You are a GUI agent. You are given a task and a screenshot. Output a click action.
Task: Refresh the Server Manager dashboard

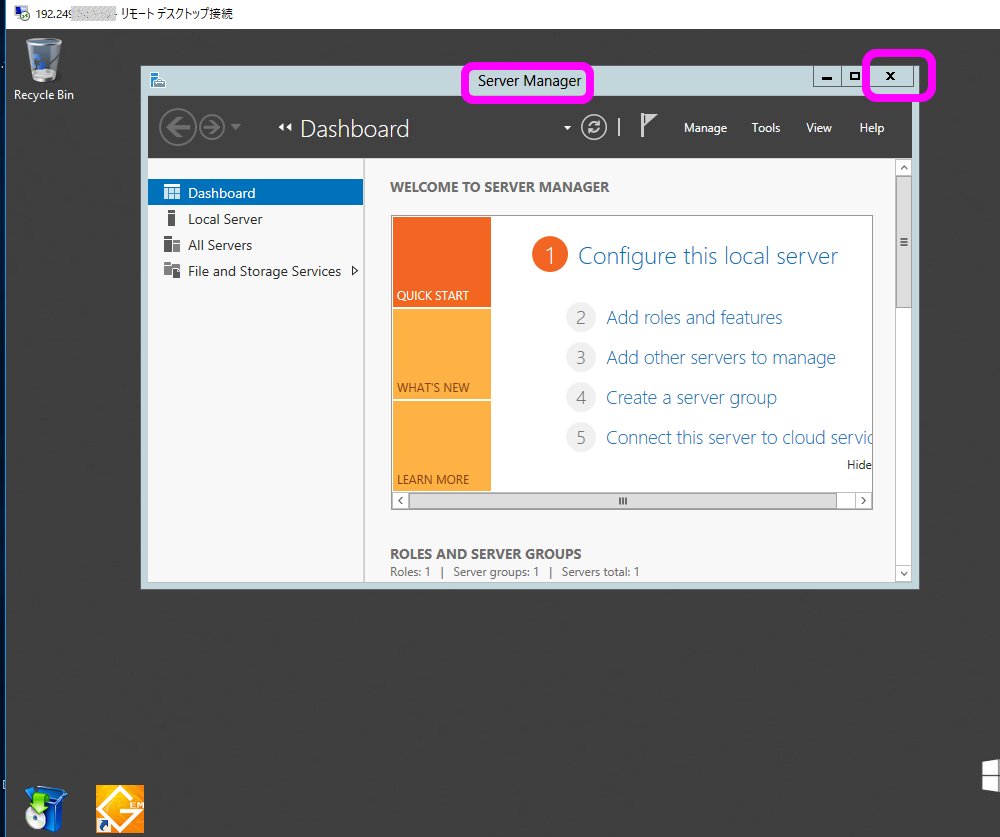pyautogui.click(x=594, y=128)
